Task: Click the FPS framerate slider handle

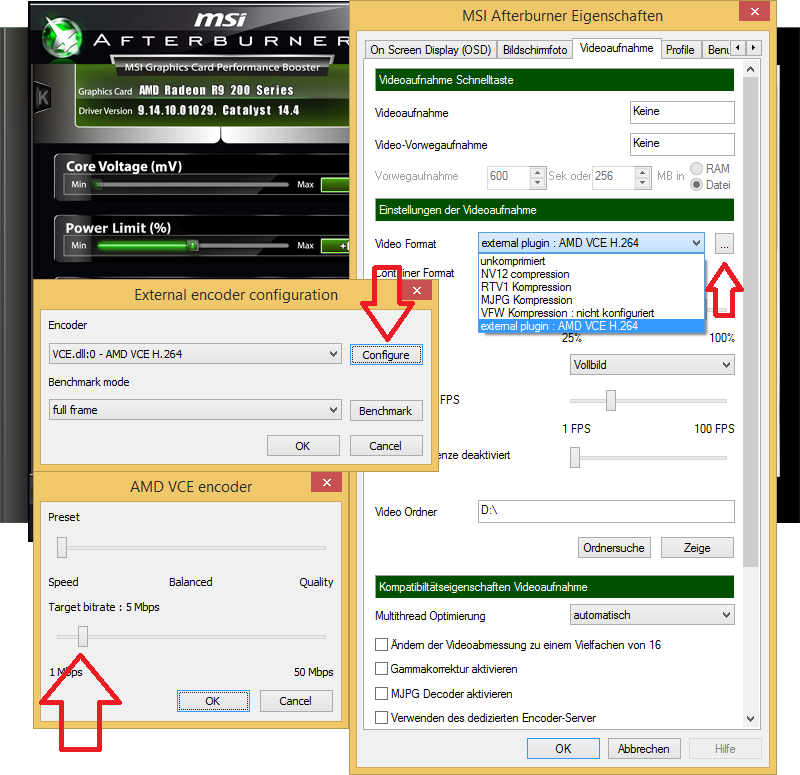Action: 611,401
